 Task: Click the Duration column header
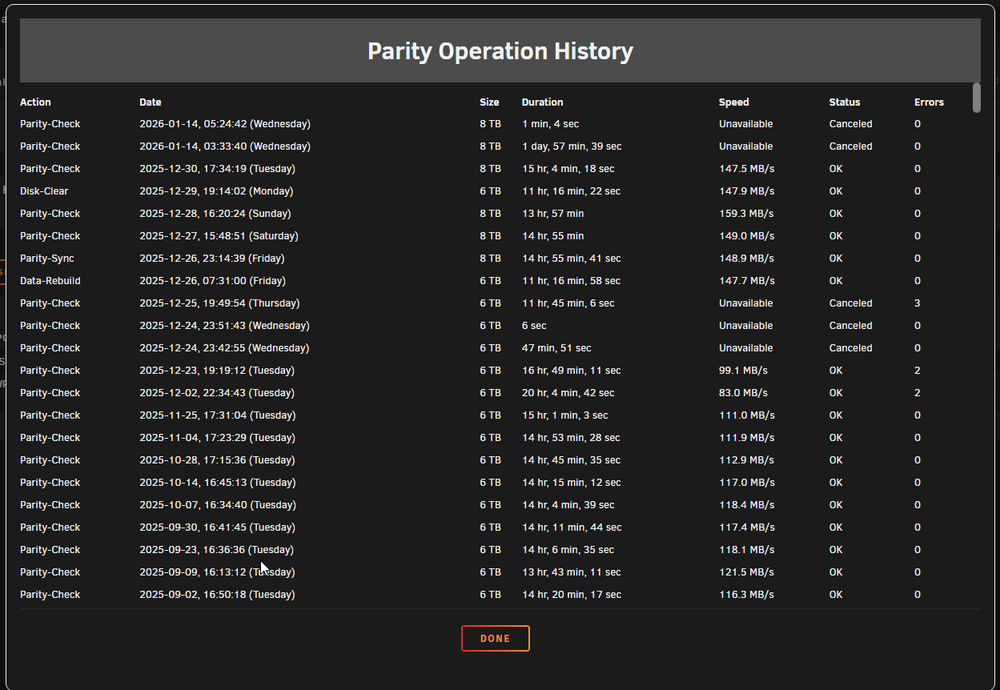[542, 102]
